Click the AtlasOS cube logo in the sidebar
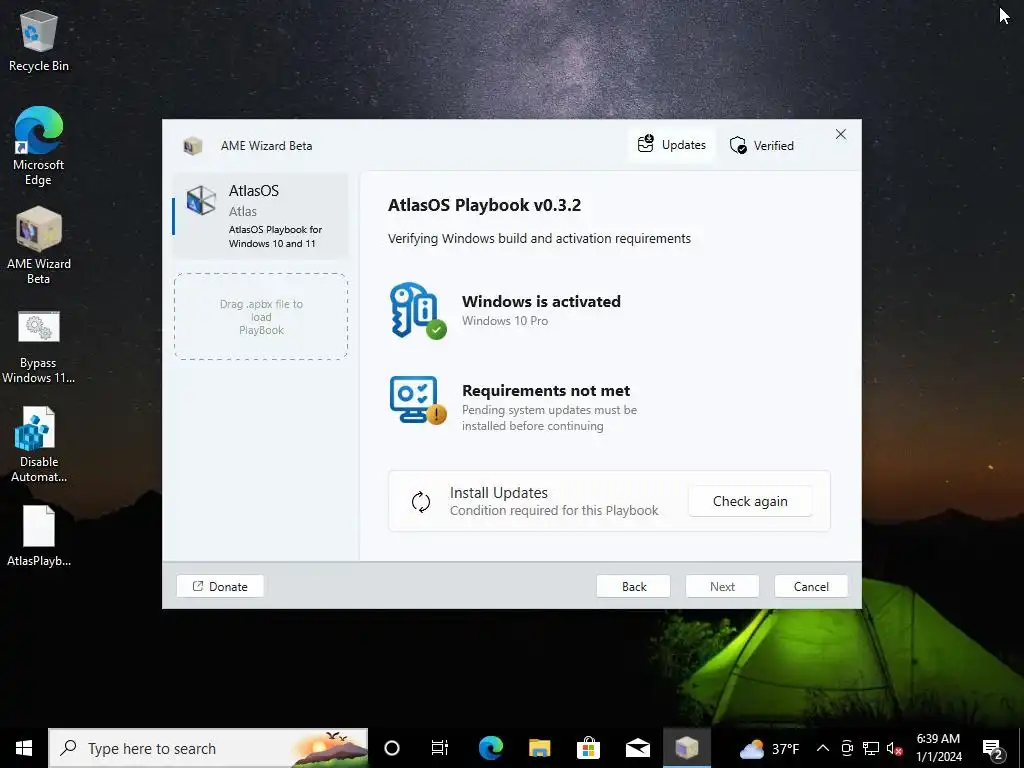1024x768 pixels. [200, 200]
